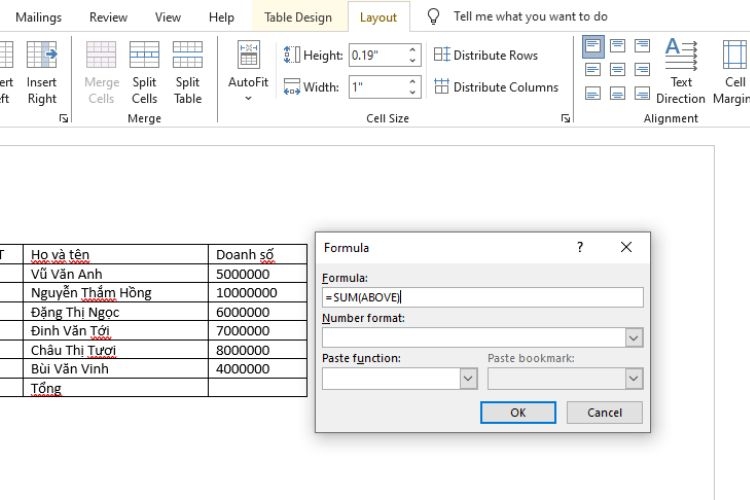This screenshot has width=750, height=500.
Task: Toggle Align Center alignment option
Action: click(618, 70)
